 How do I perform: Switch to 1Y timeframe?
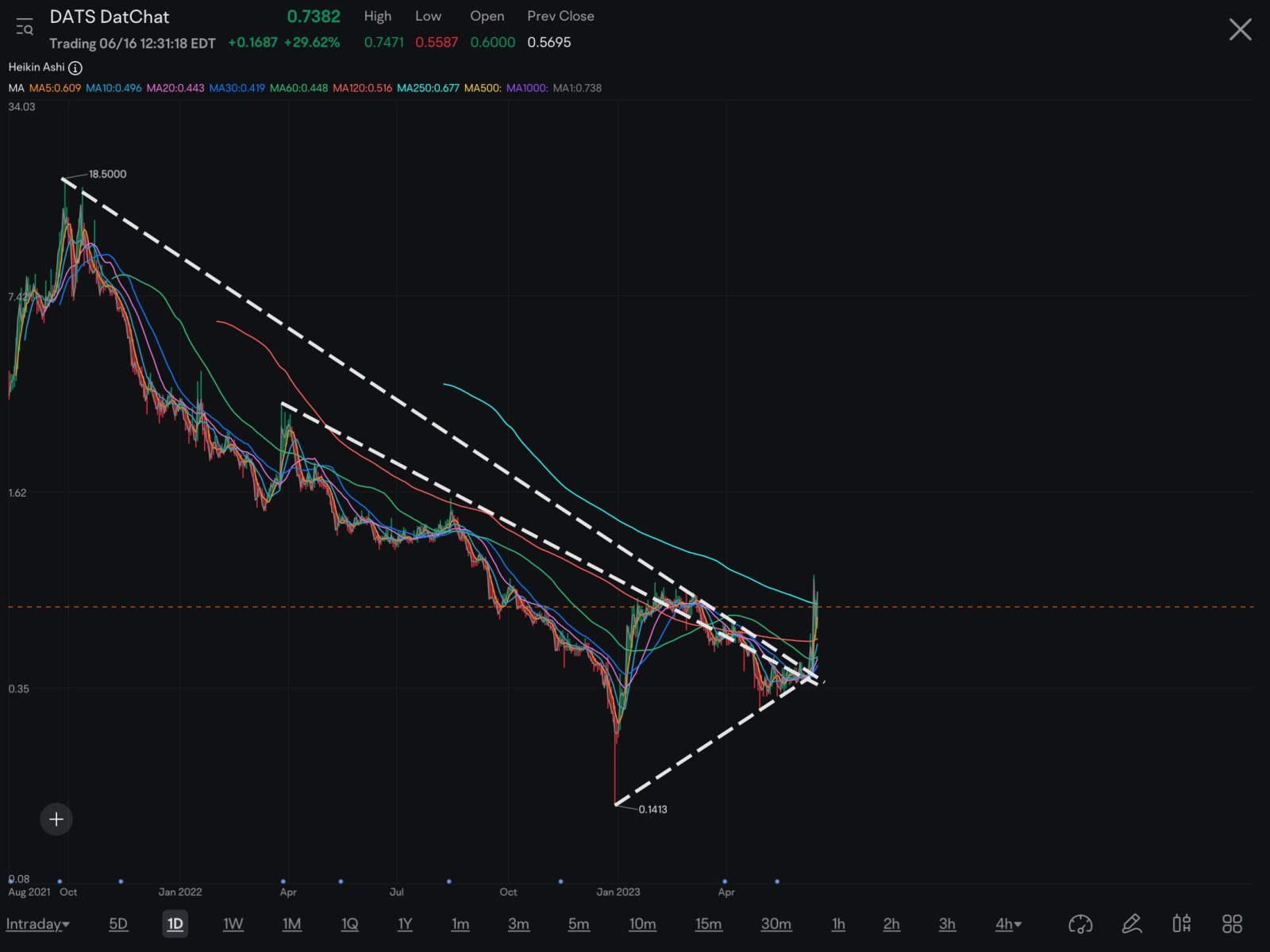(x=405, y=924)
